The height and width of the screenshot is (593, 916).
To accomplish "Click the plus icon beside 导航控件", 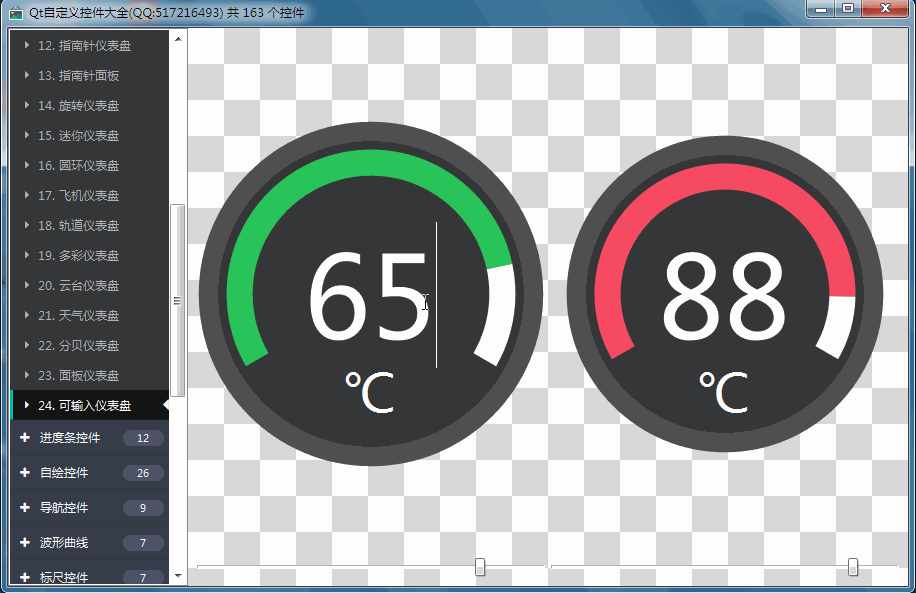I will pos(25,508).
